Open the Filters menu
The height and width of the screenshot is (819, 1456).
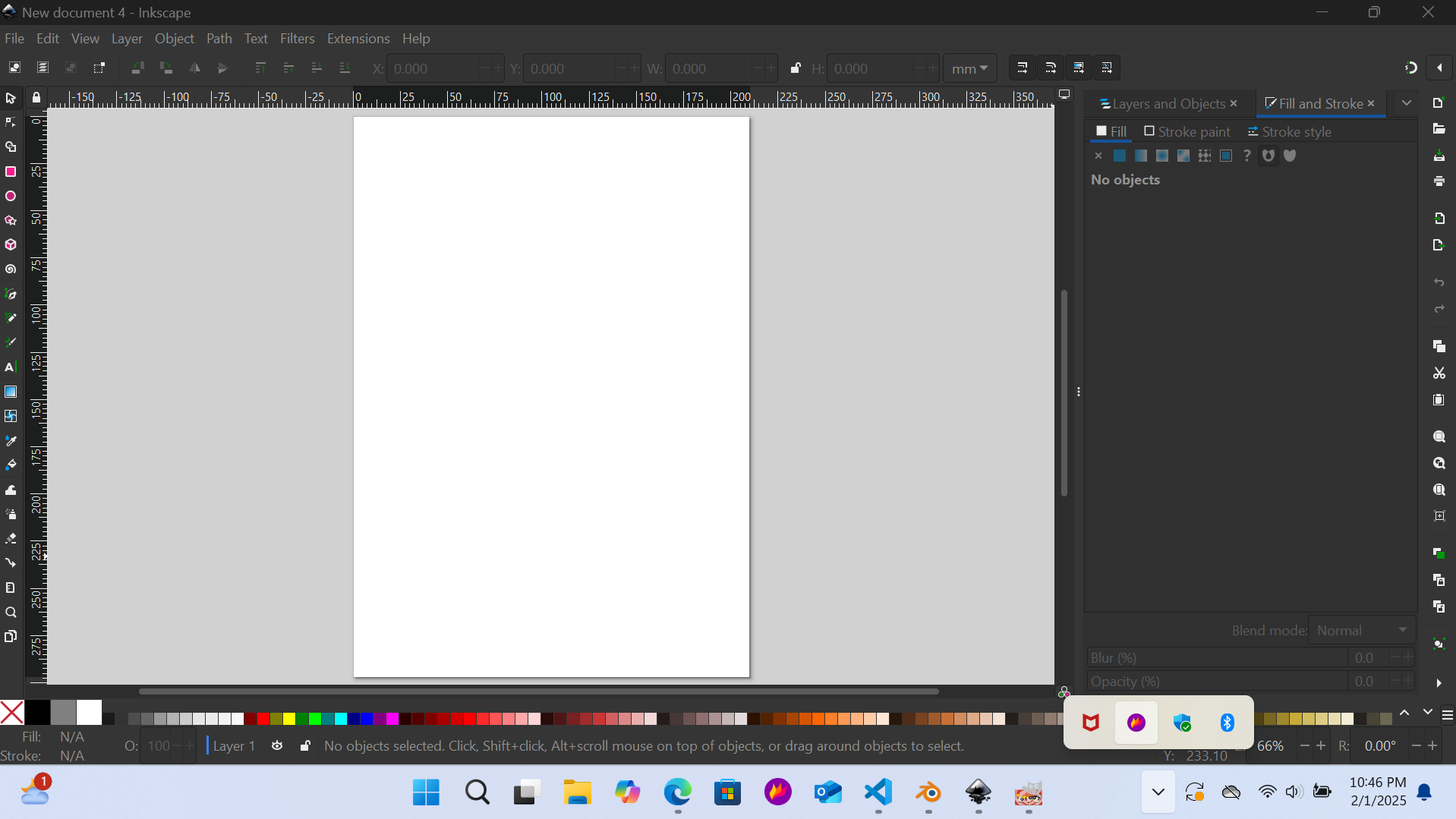pyautogui.click(x=297, y=39)
